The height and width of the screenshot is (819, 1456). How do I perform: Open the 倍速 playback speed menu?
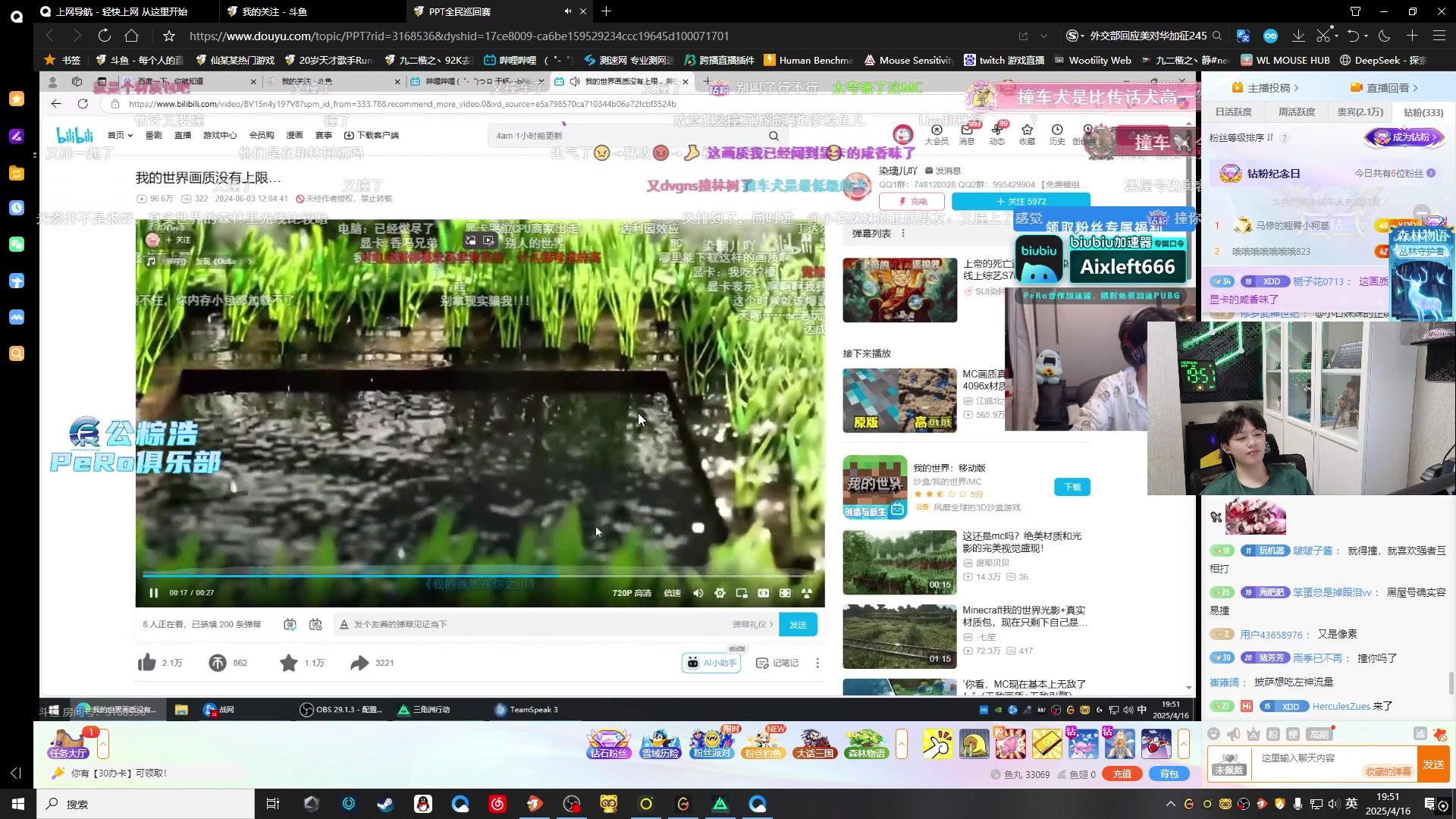[672, 593]
